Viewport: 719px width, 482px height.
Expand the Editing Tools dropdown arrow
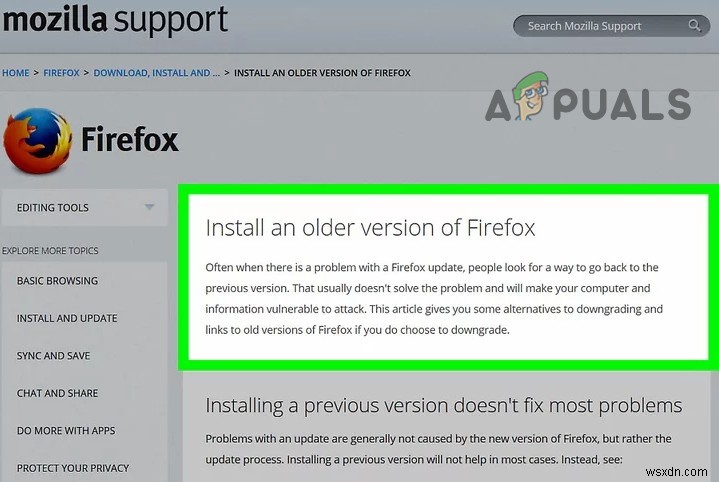click(x=149, y=207)
